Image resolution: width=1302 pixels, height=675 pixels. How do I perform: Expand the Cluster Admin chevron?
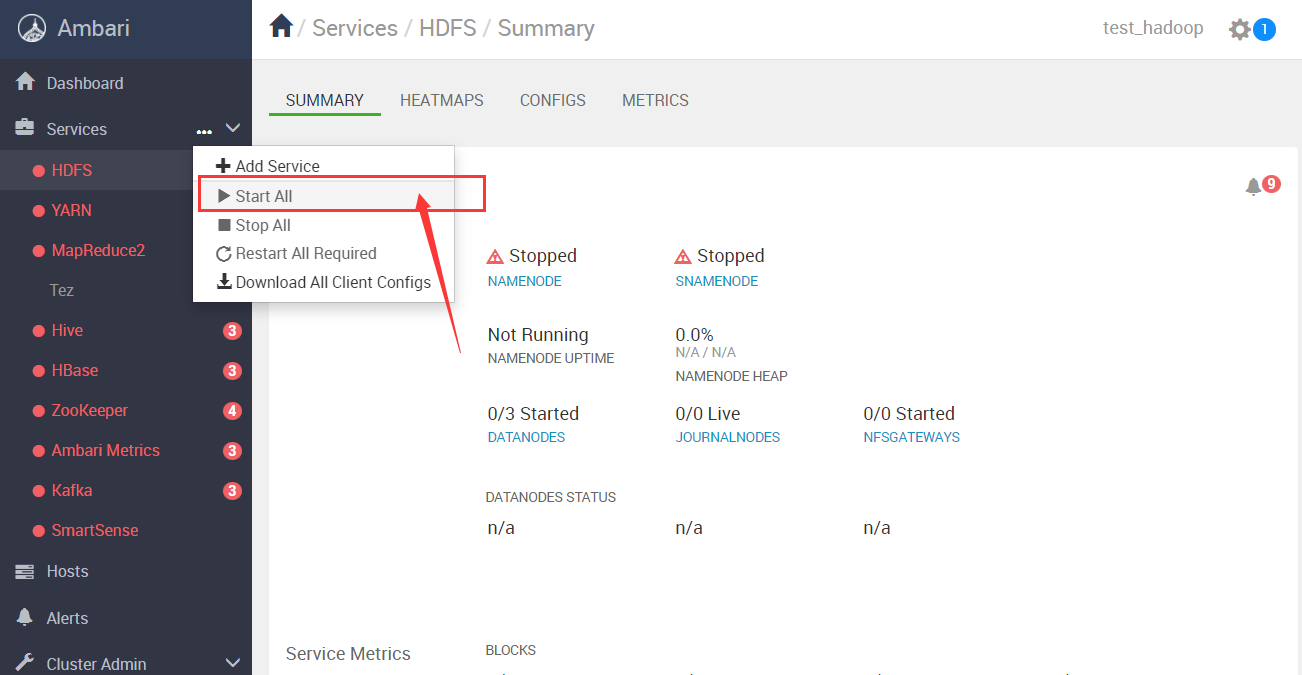tap(233, 663)
